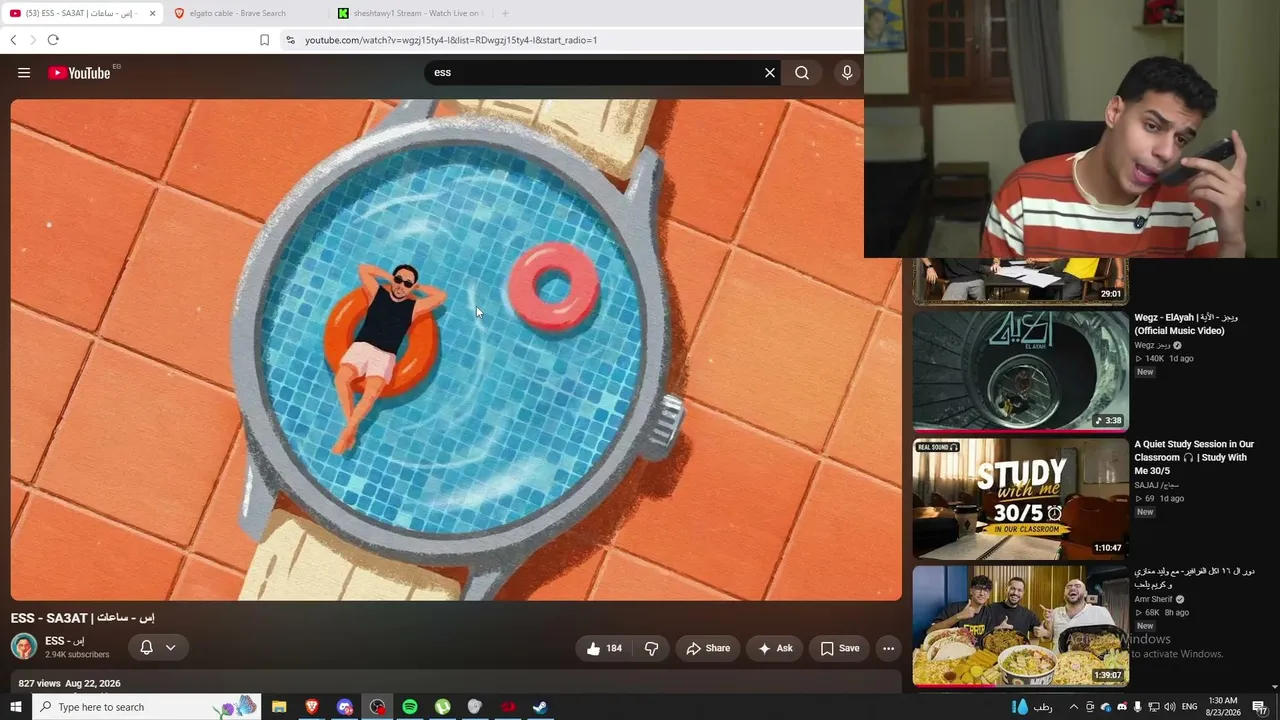Run the search with the magnifier button
Screen dimensions: 1280x720
tap(802, 73)
